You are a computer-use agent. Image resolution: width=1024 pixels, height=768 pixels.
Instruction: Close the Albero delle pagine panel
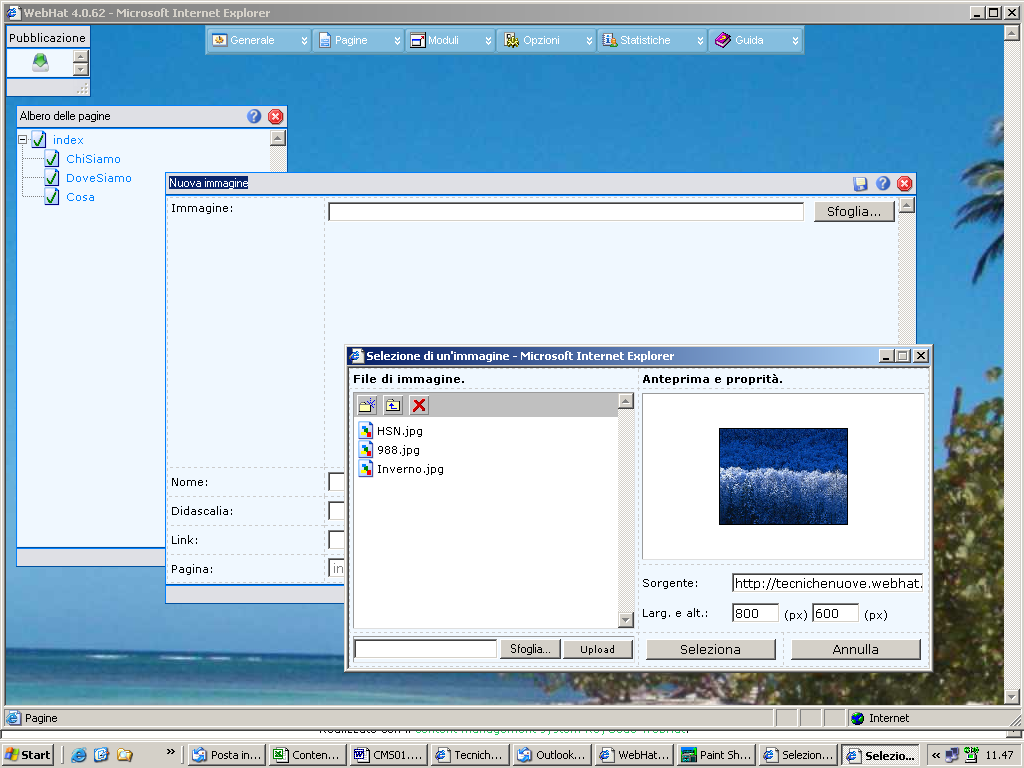(x=276, y=116)
